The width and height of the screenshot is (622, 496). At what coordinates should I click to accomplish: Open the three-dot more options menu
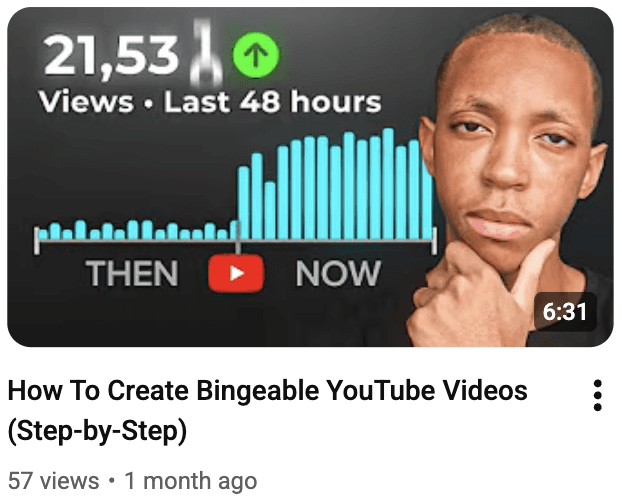(x=598, y=395)
